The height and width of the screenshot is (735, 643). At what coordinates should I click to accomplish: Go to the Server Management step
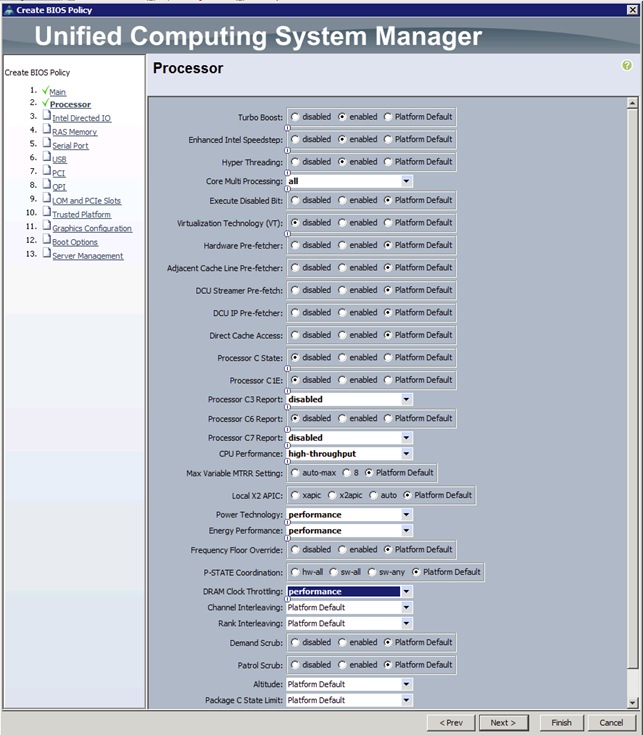point(88,256)
